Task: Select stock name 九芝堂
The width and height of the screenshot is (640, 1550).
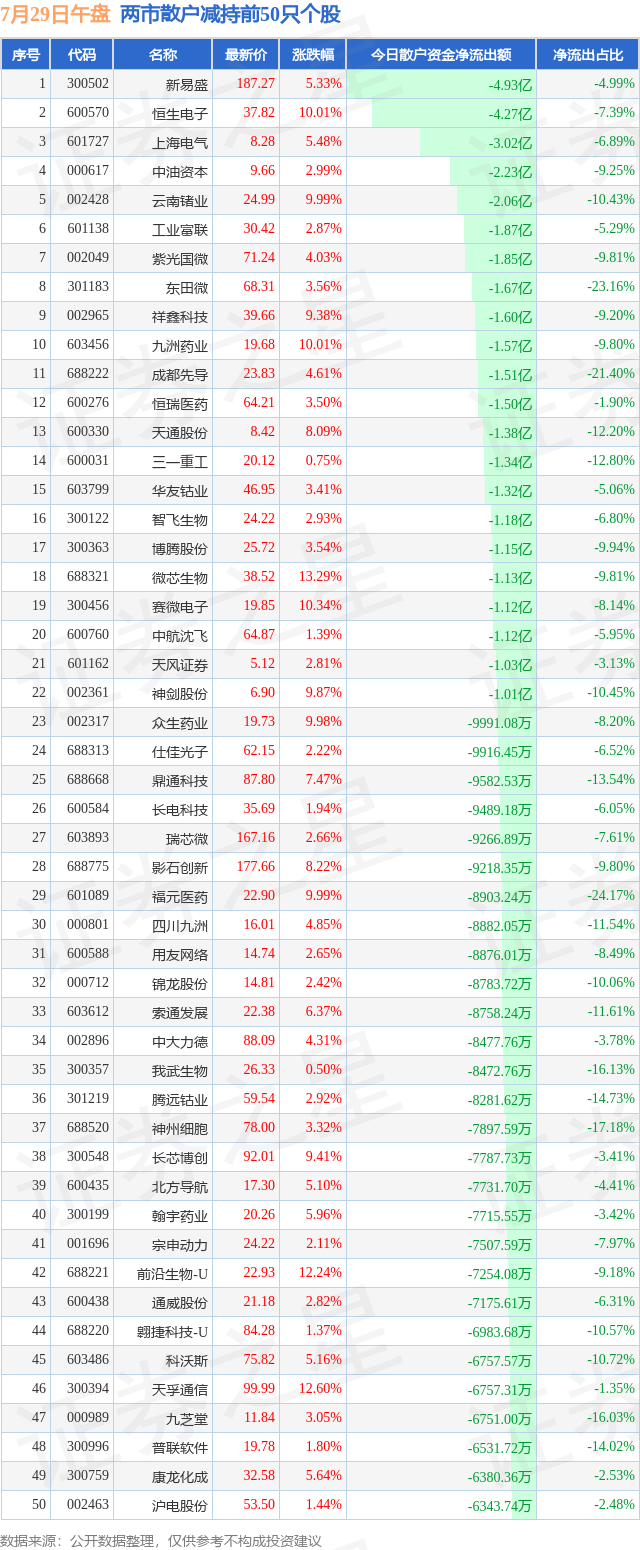Action: coord(187,1418)
